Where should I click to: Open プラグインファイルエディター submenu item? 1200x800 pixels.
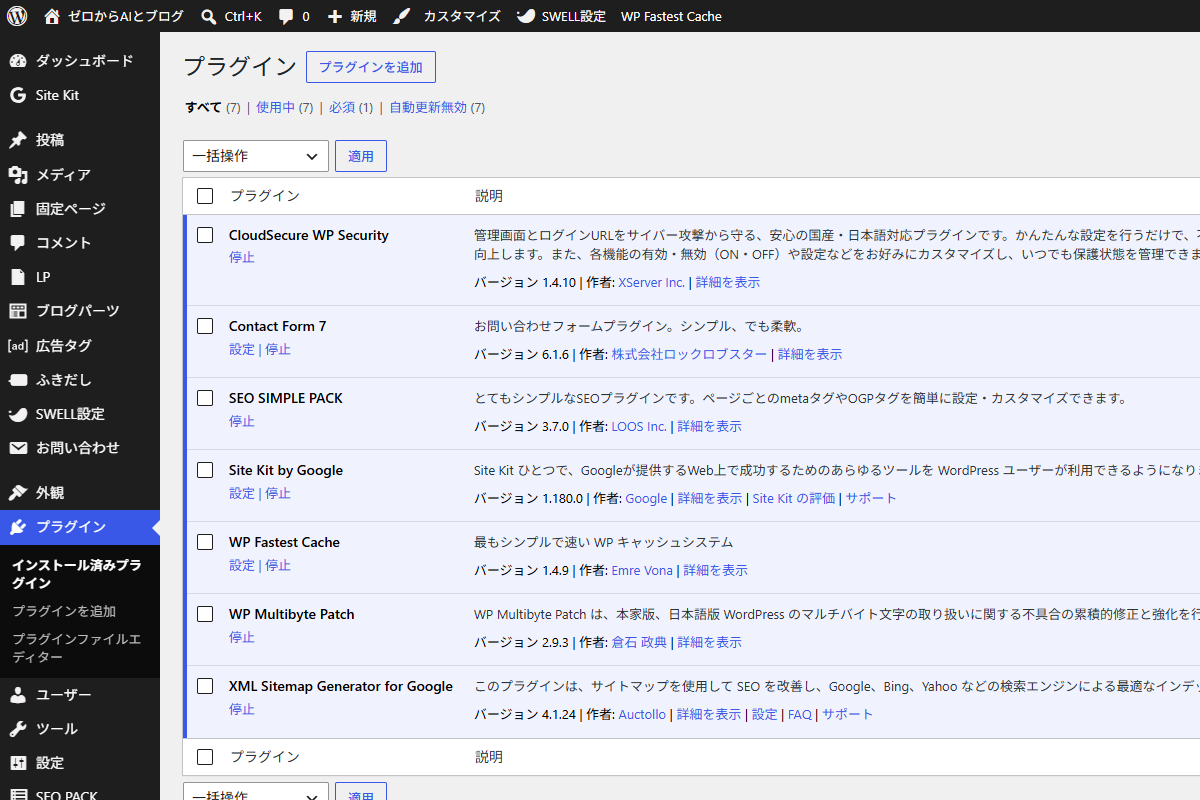(77, 648)
